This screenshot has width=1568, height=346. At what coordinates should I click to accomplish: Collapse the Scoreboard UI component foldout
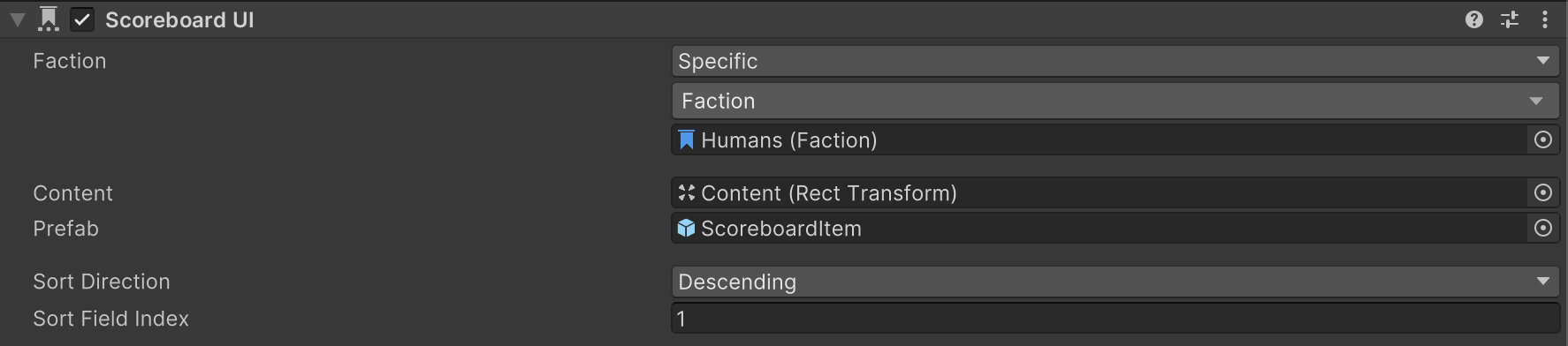17,20
